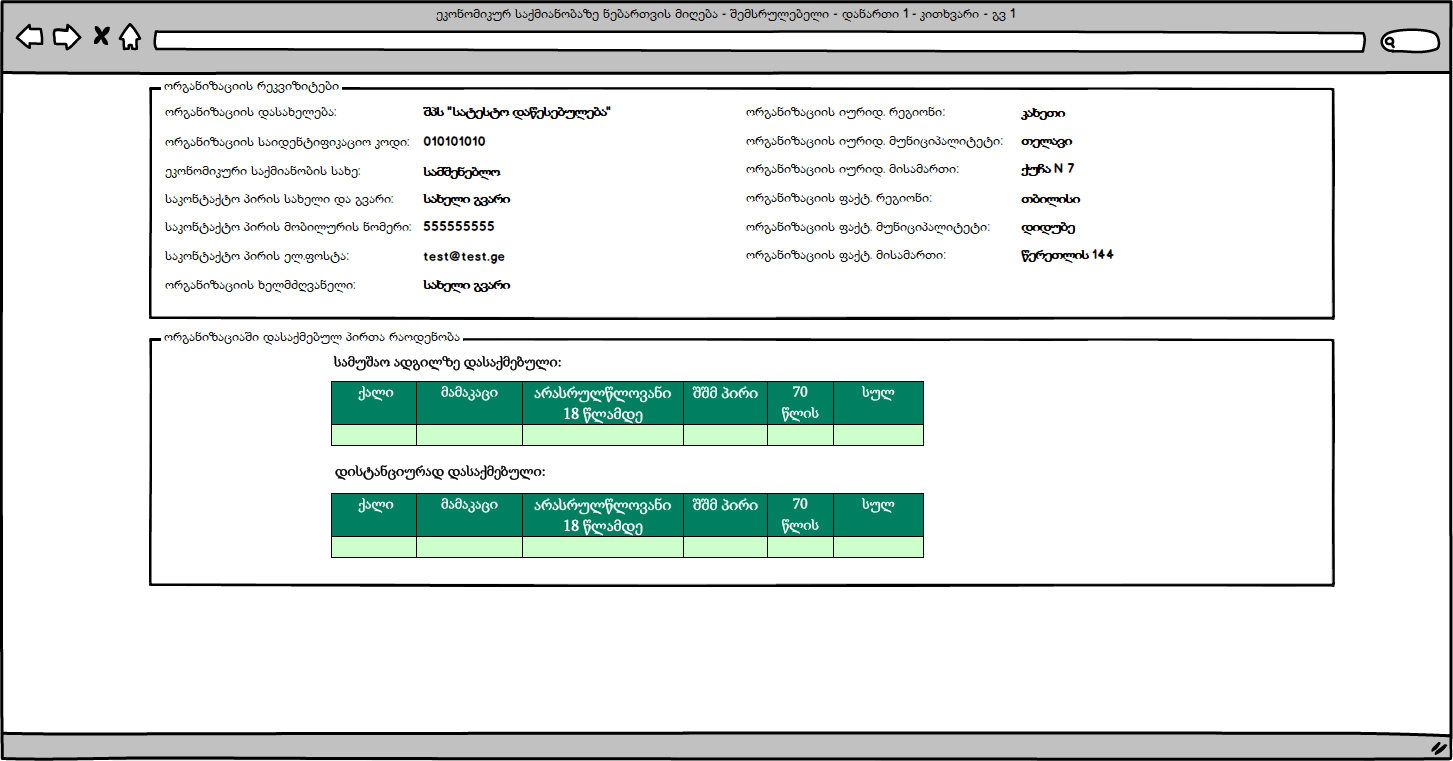Click the browser forward arrow
The height and width of the screenshot is (761, 1453).
click(x=66, y=38)
